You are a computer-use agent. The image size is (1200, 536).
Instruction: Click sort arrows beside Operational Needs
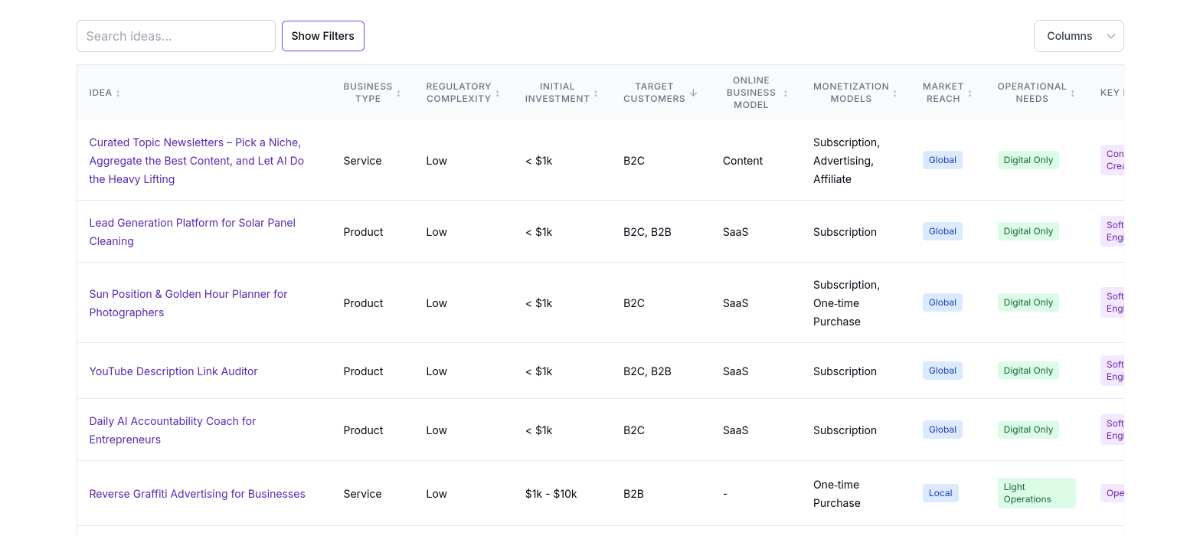tap(1073, 93)
